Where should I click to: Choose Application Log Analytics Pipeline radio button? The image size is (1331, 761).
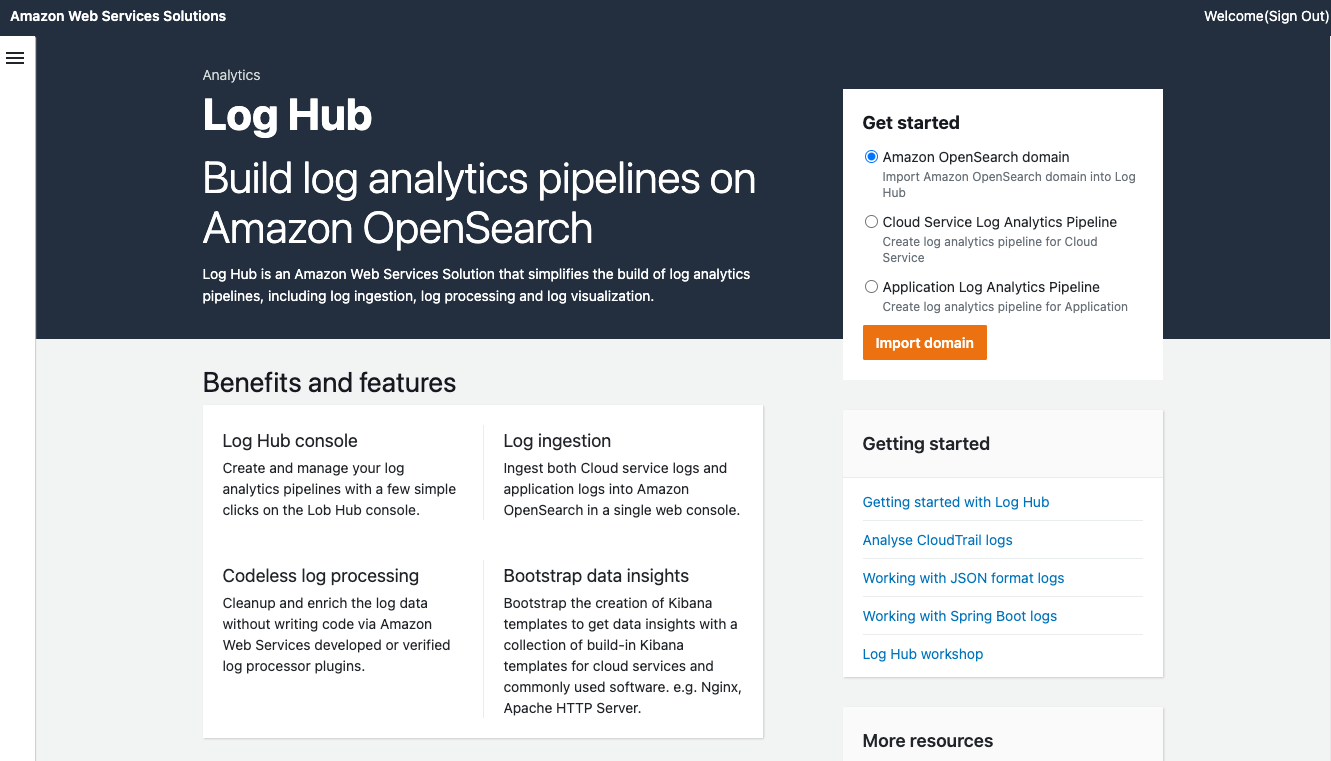coord(871,287)
